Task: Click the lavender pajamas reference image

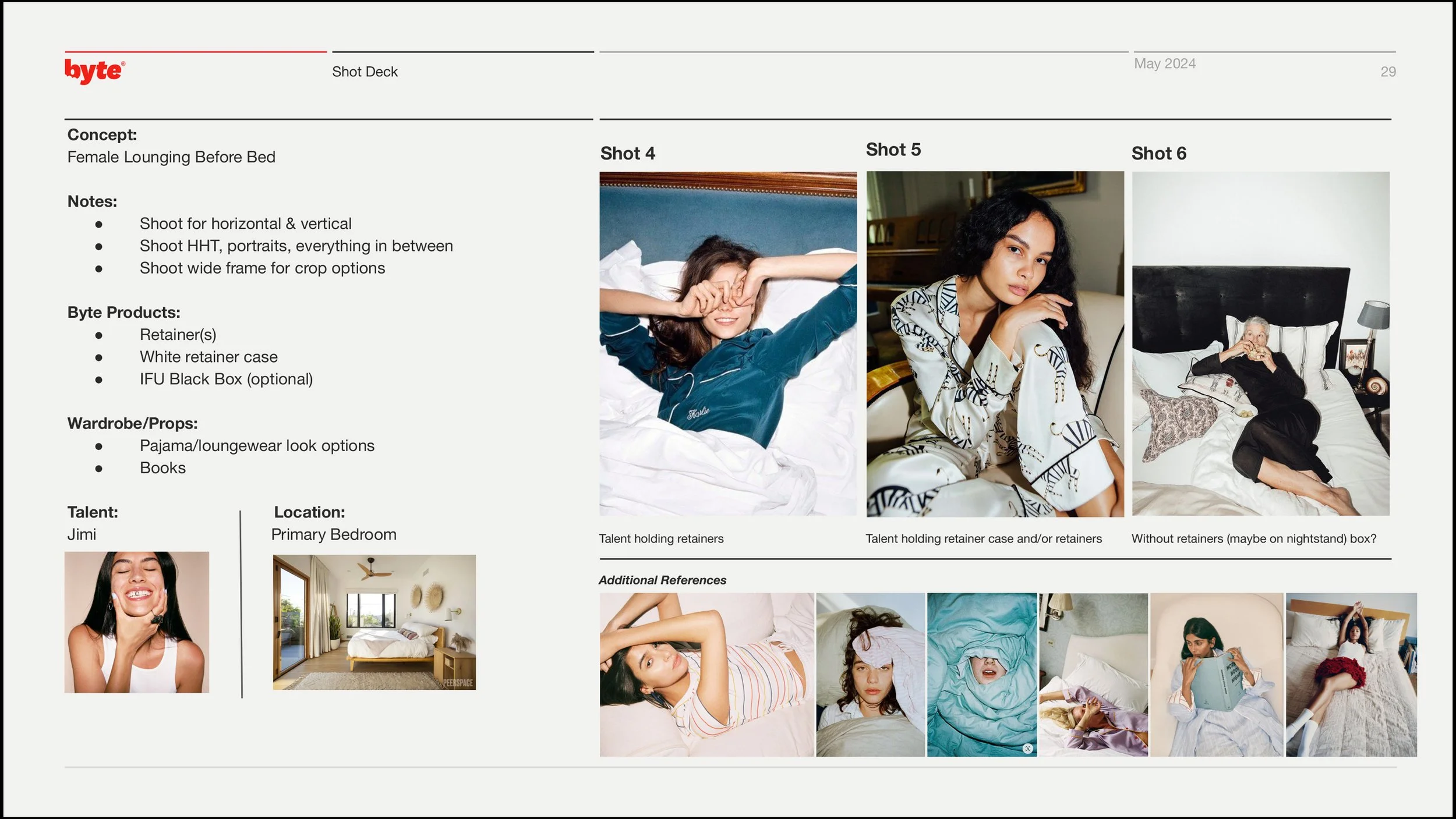Action: coord(1093,675)
